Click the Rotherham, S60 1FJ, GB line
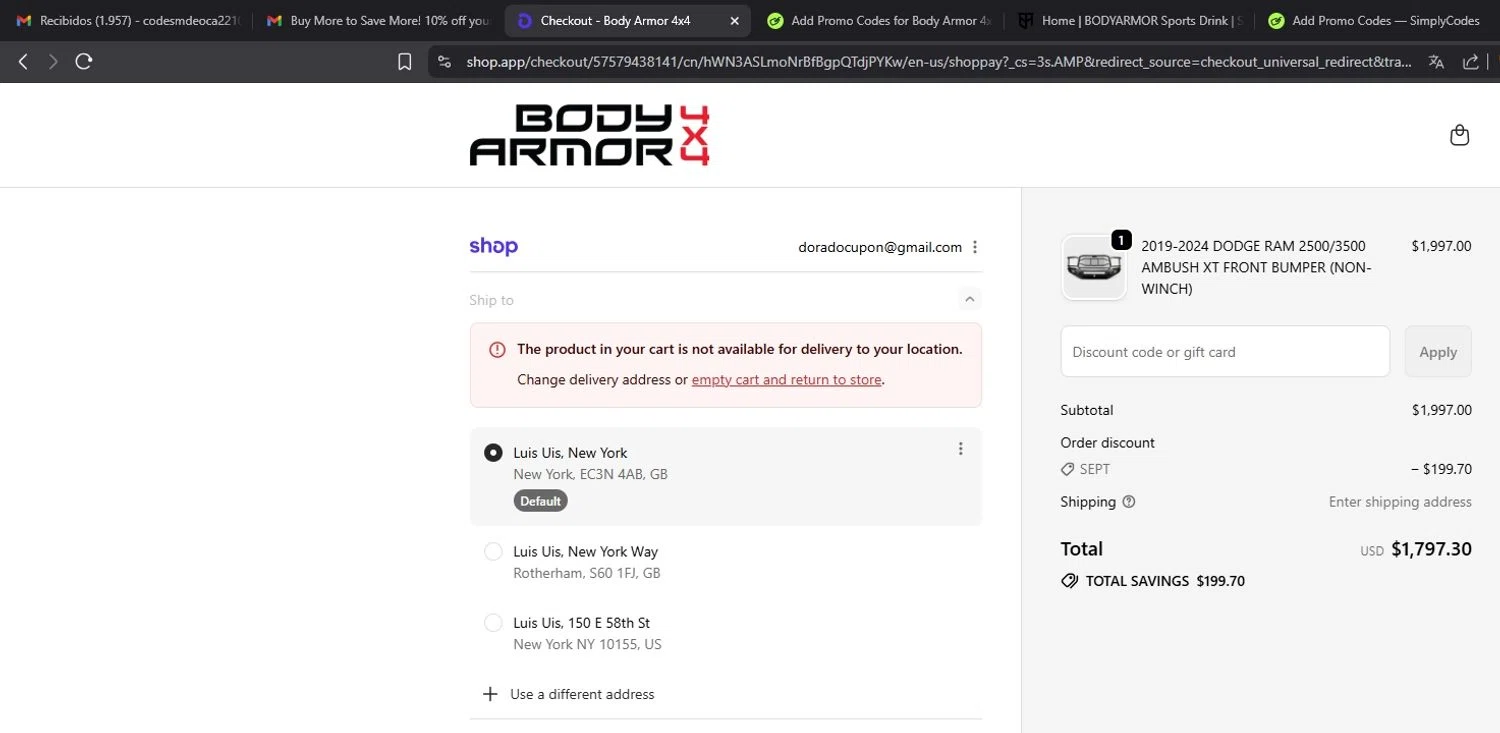1500x733 pixels. pyautogui.click(x=587, y=573)
